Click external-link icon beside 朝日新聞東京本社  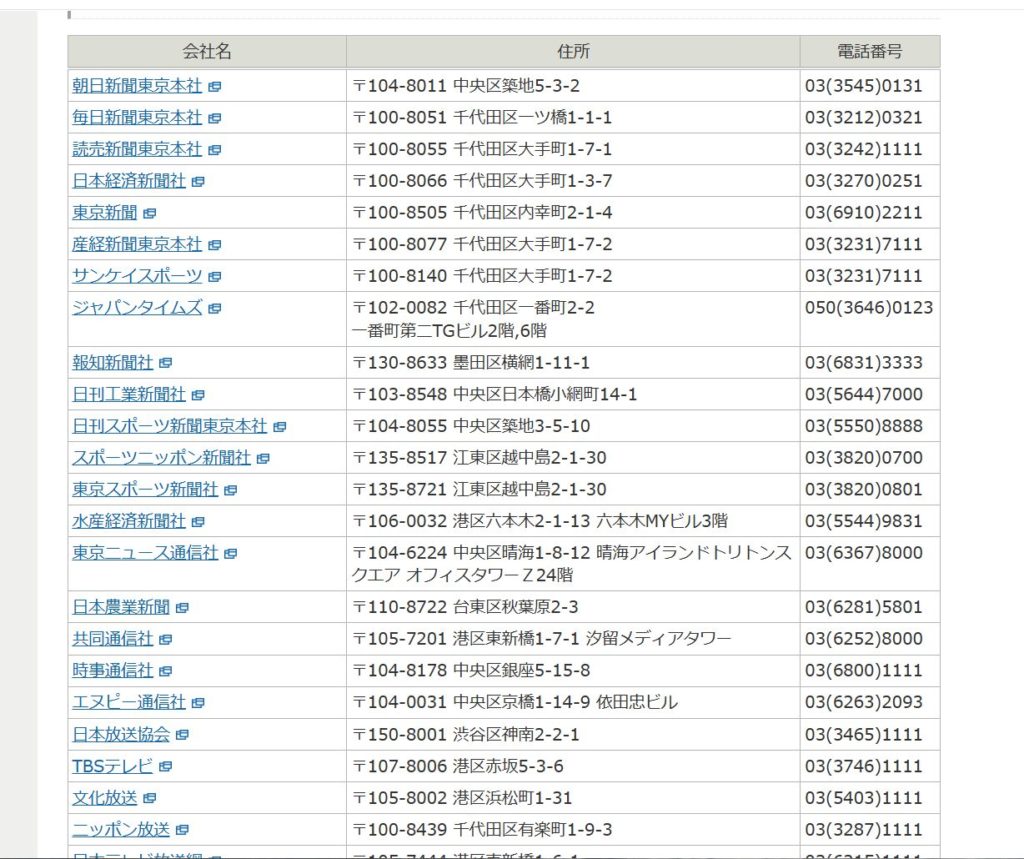pyautogui.click(x=215, y=87)
